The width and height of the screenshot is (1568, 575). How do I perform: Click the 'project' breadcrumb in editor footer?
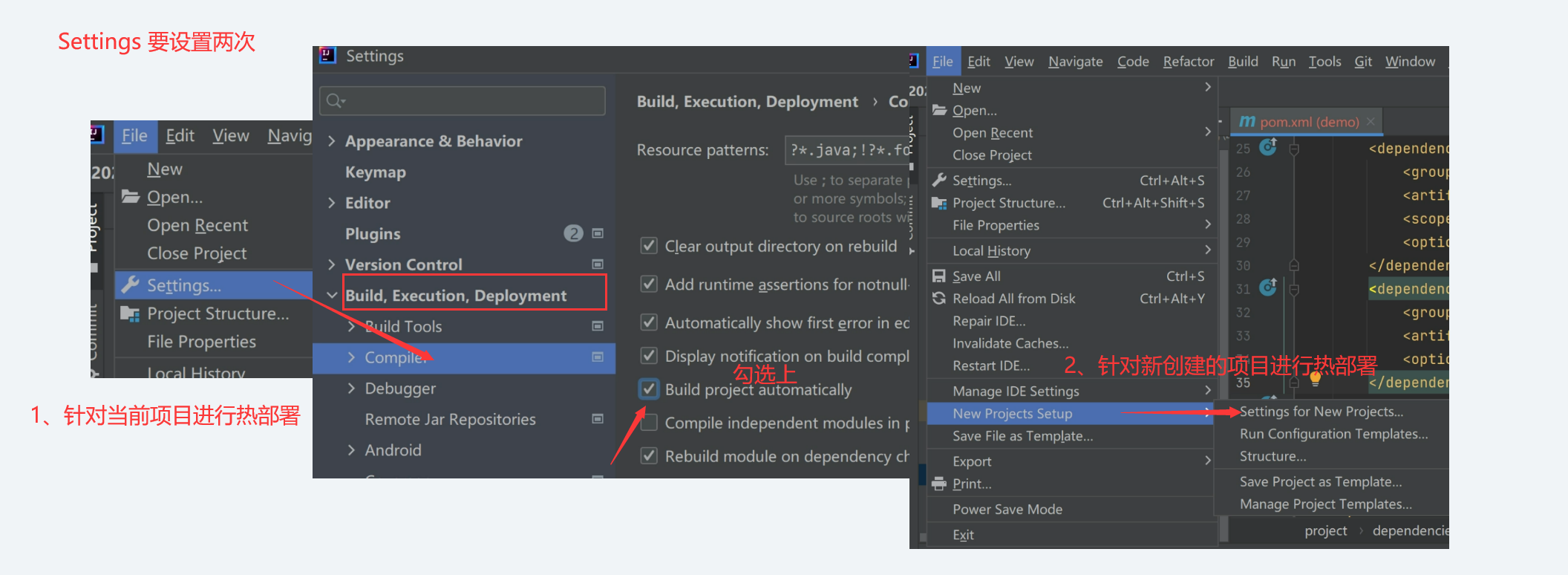(1325, 530)
